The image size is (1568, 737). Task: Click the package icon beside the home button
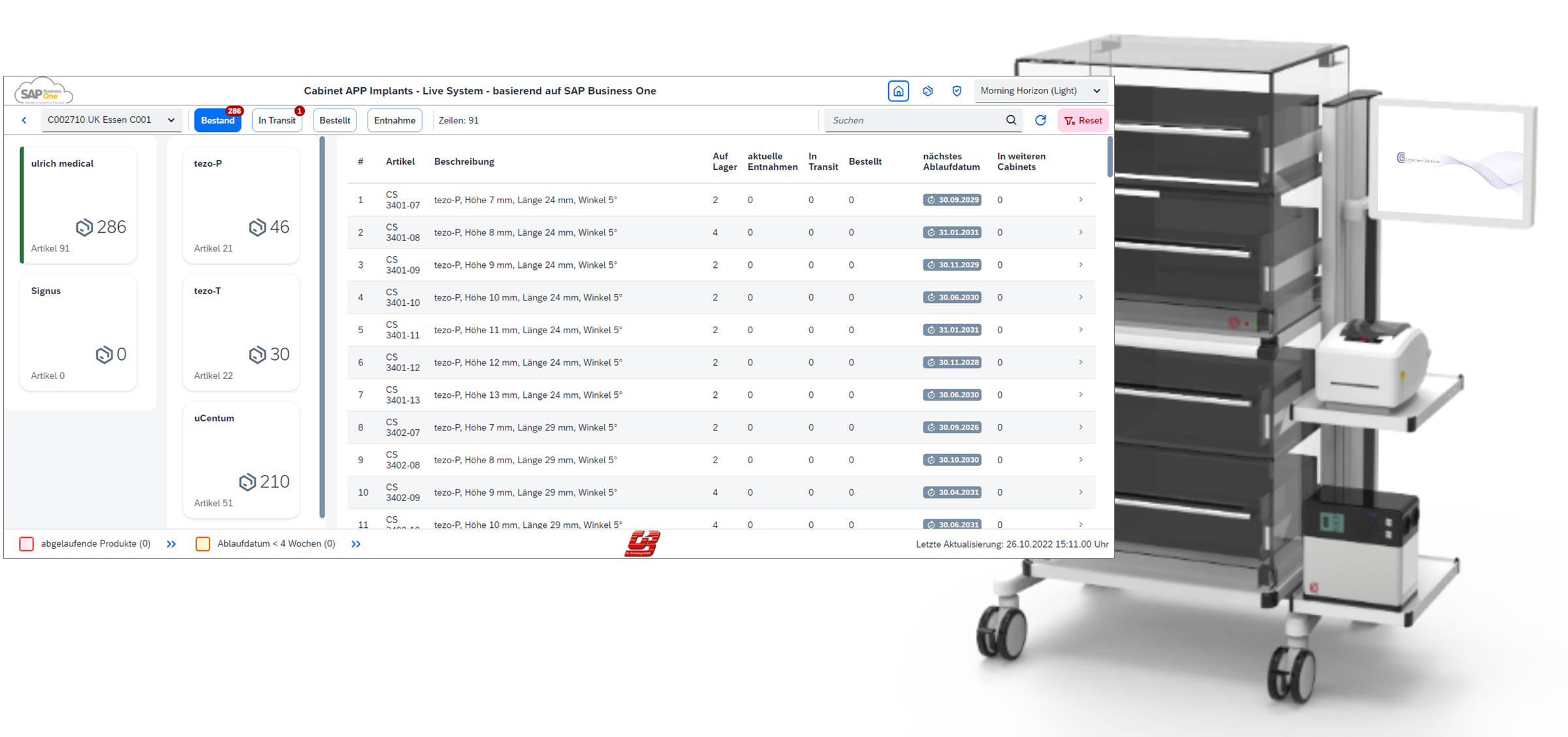(927, 91)
